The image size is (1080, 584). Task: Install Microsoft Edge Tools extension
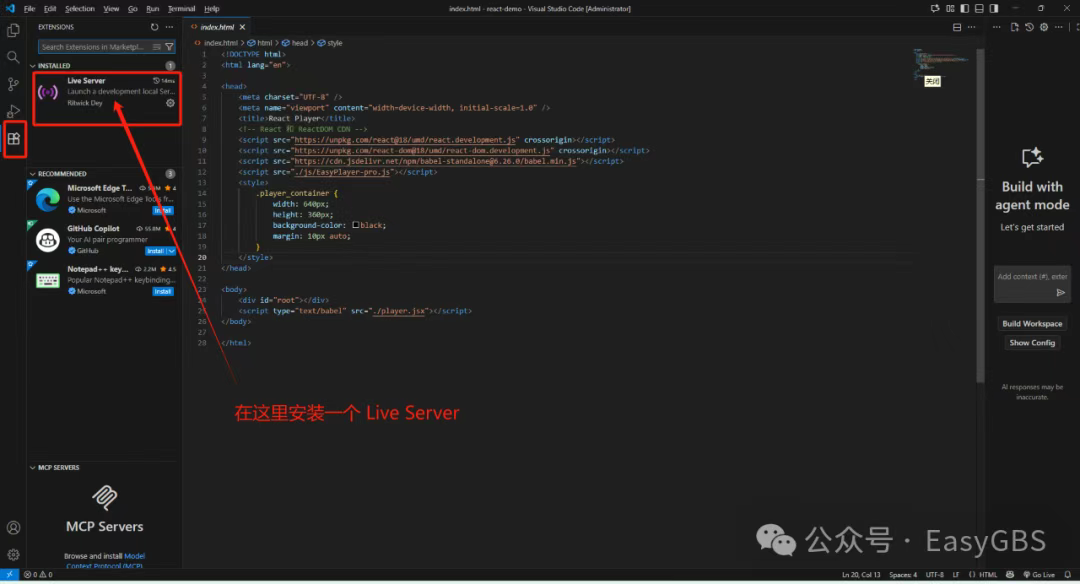pos(163,211)
